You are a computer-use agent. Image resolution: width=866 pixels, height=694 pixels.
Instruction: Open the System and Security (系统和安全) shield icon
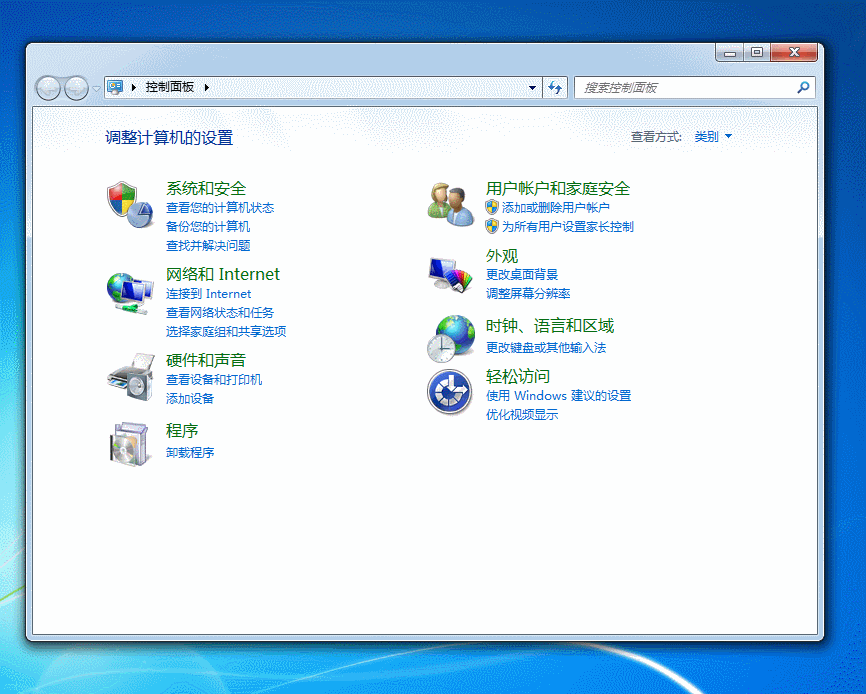click(130, 204)
